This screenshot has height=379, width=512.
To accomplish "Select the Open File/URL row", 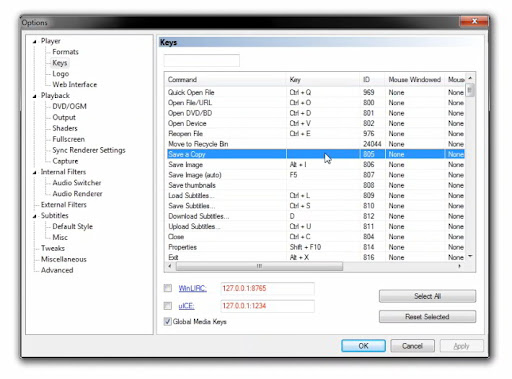I will pyautogui.click(x=315, y=103).
